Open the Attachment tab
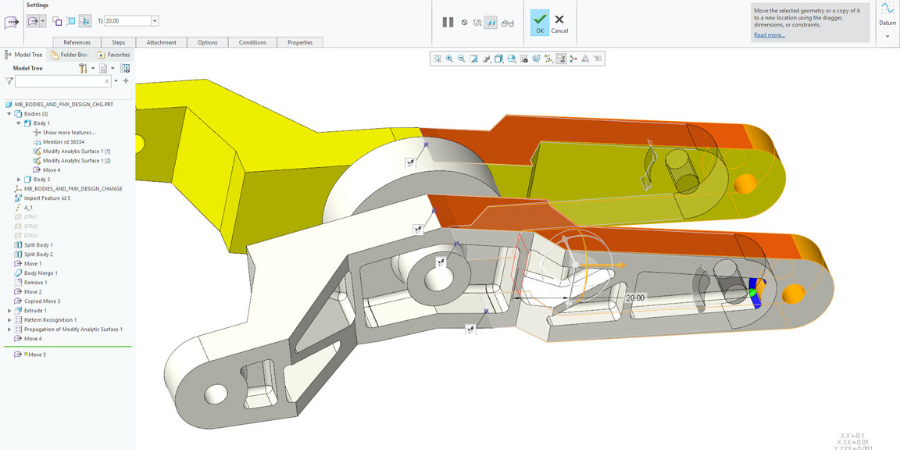900x450 pixels. click(x=161, y=43)
